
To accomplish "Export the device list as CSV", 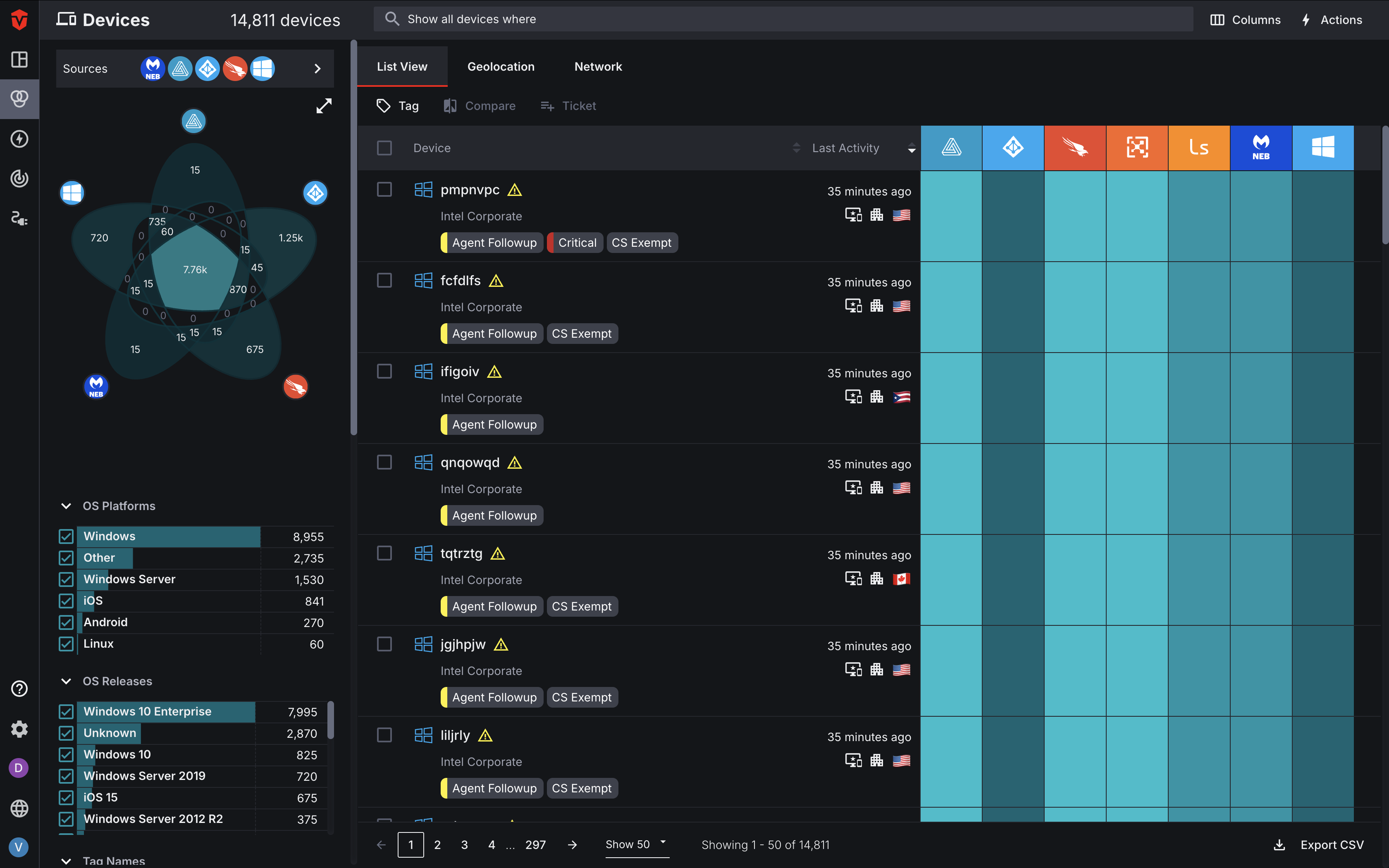I will pos(1319,844).
